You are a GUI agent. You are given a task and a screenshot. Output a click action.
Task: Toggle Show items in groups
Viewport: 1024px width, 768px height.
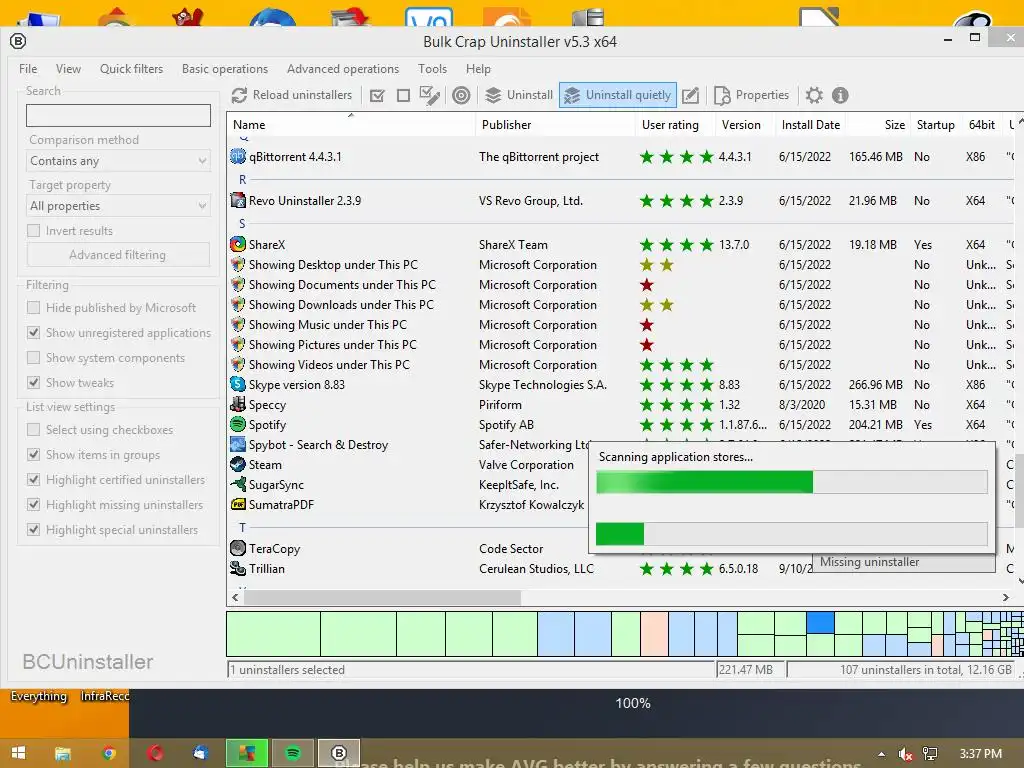[x=33, y=455]
